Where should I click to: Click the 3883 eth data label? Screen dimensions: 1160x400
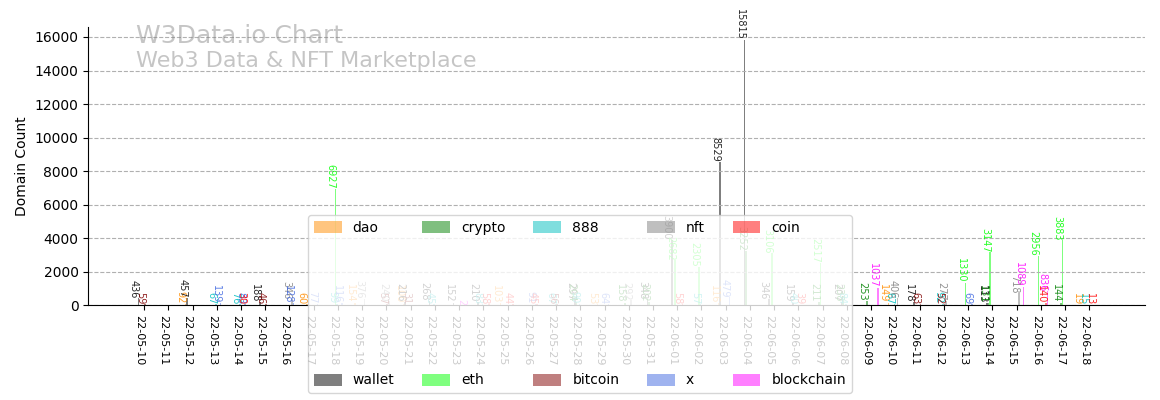point(1058,229)
